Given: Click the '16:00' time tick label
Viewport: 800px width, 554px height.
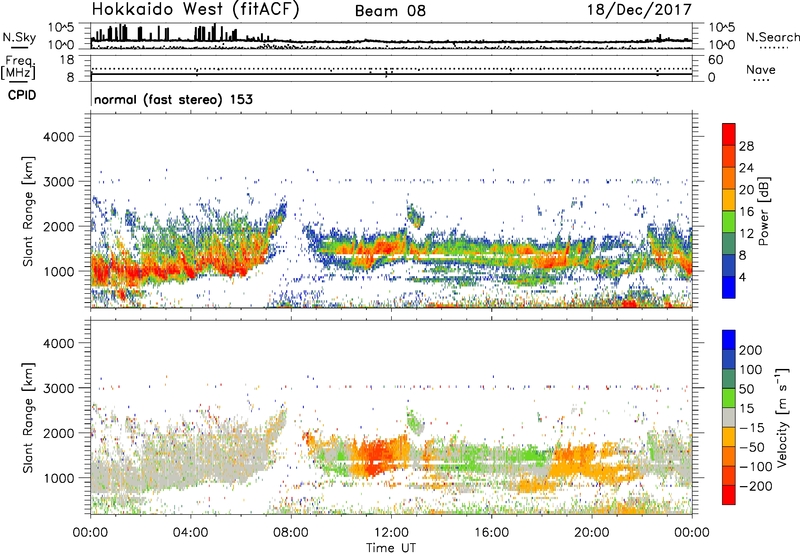Looking at the screenshot, I should coord(491,533).
